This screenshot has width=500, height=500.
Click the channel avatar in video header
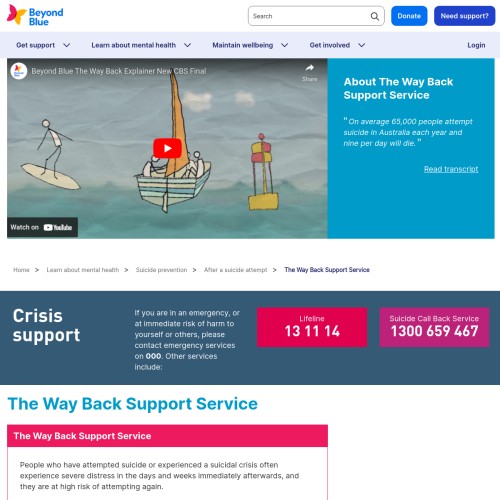pyautogui.click(x=19, y=71)
